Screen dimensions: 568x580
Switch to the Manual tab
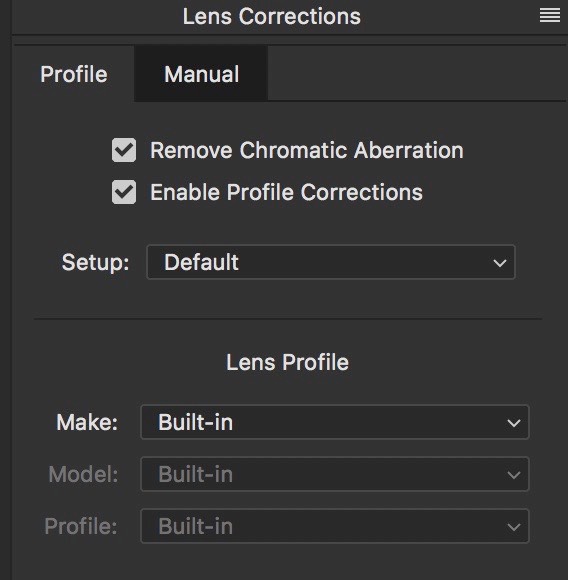(201, 74)
